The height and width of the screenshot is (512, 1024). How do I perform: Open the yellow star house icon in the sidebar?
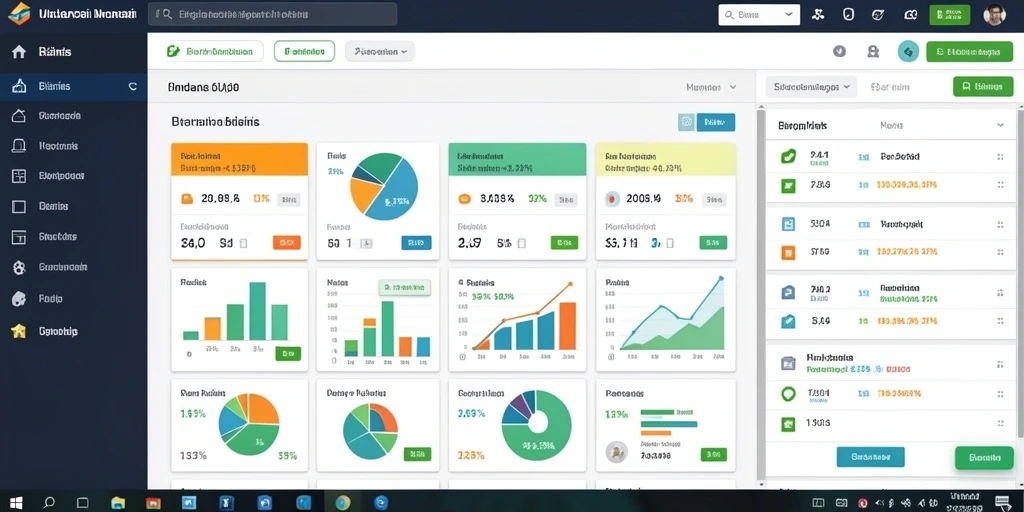click(x=19, y=331)
